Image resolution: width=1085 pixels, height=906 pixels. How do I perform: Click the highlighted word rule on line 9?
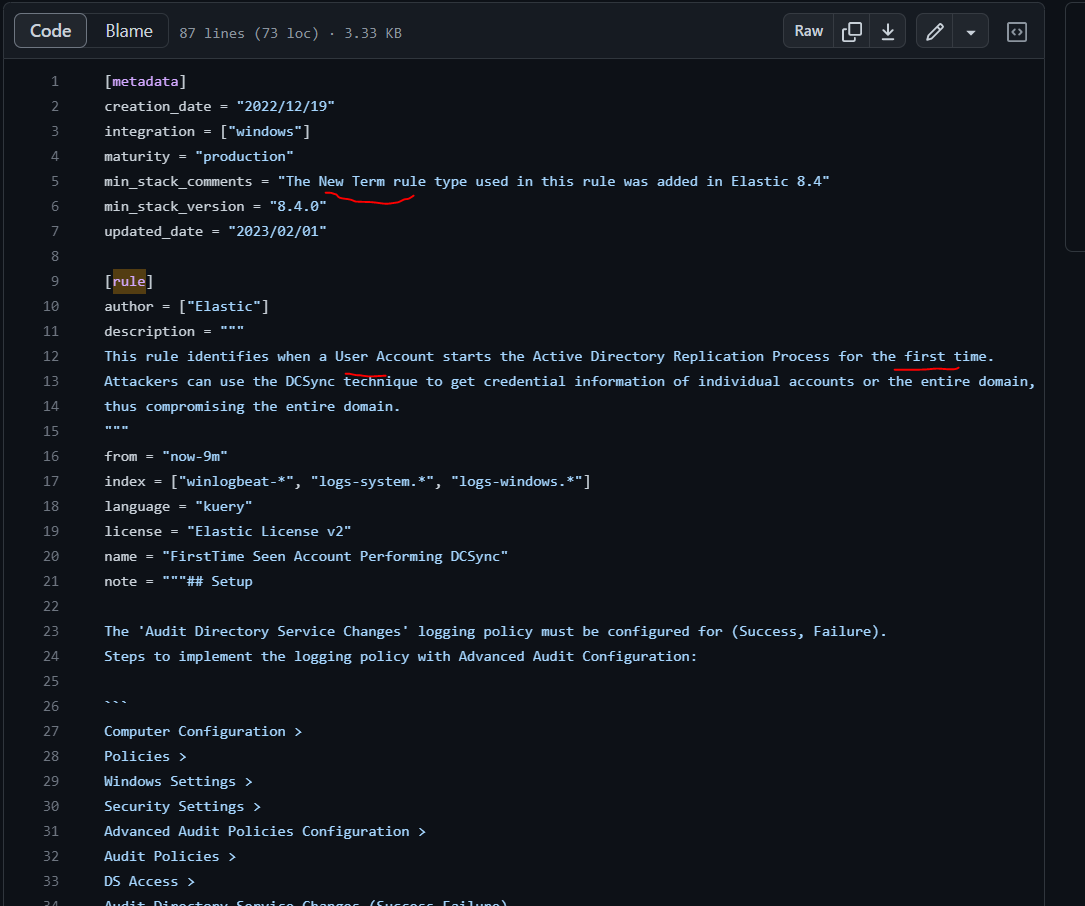[x=129, y=281]
